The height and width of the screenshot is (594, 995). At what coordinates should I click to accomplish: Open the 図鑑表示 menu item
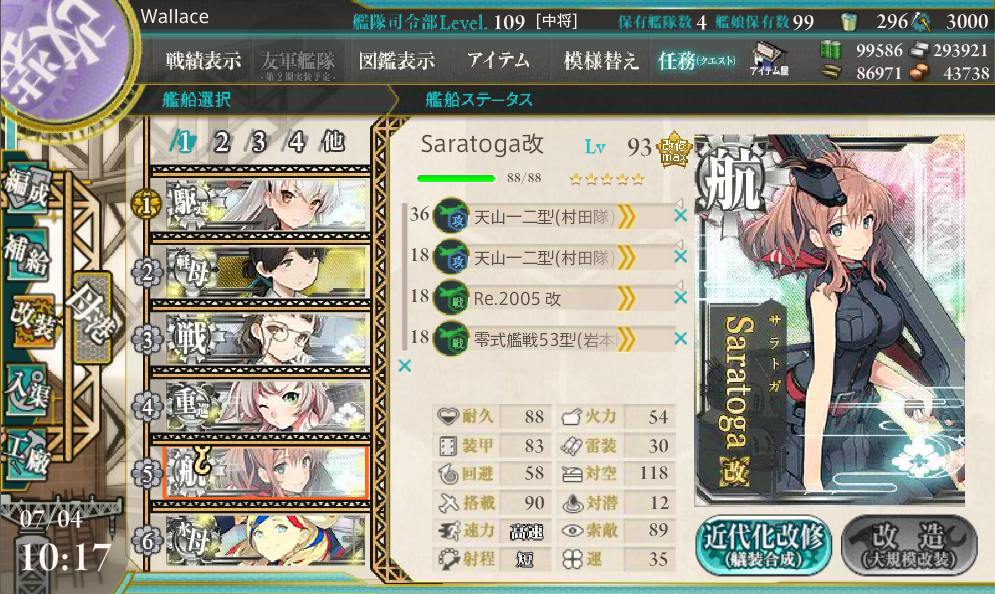[397, 61]
